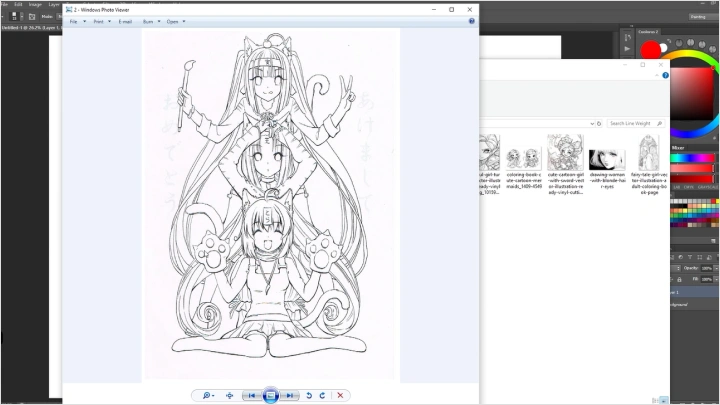The width and height of the screenshot is (720, 405).
Task: Click the white background color circle in Coolorus
Action: (664, 48)
